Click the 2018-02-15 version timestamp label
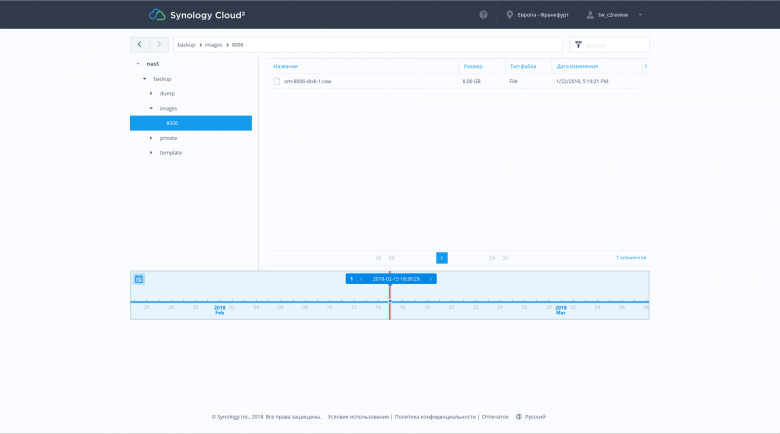 [x=396, y=279]
